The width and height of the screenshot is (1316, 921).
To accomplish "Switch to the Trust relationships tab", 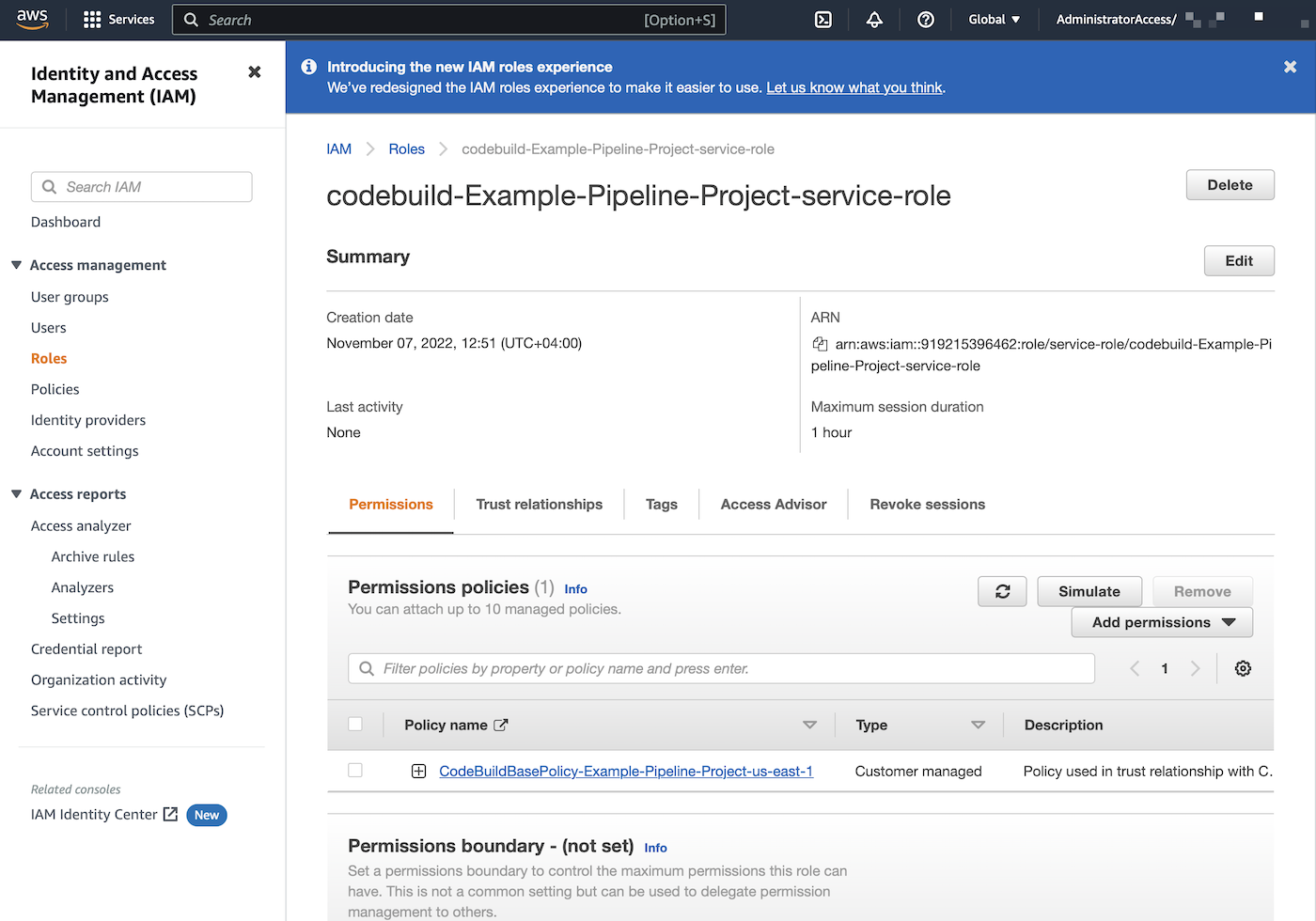I will [539, 505].
